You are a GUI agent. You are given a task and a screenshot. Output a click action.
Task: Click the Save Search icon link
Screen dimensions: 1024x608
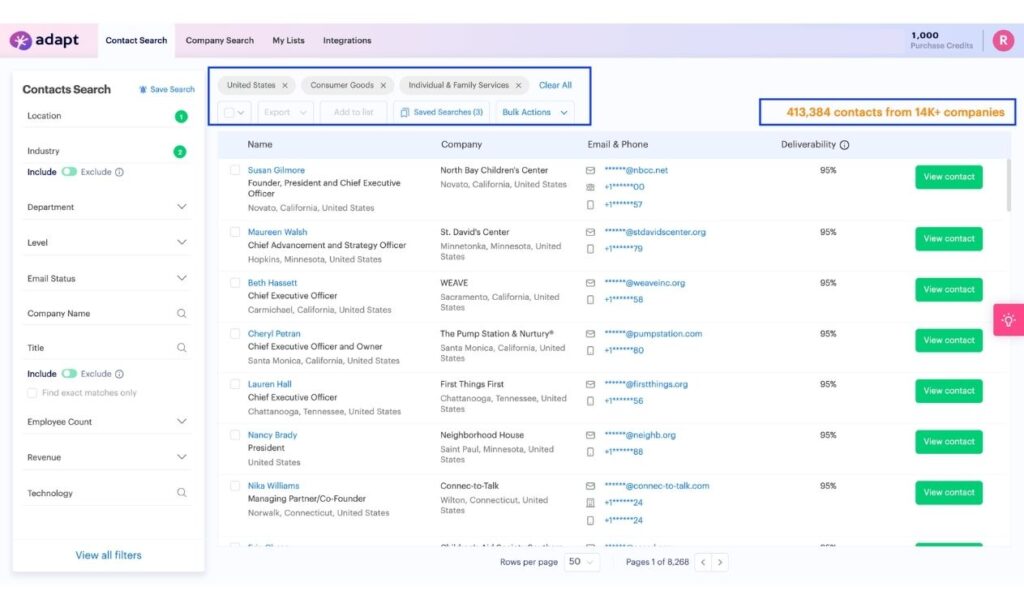(167, 89)
